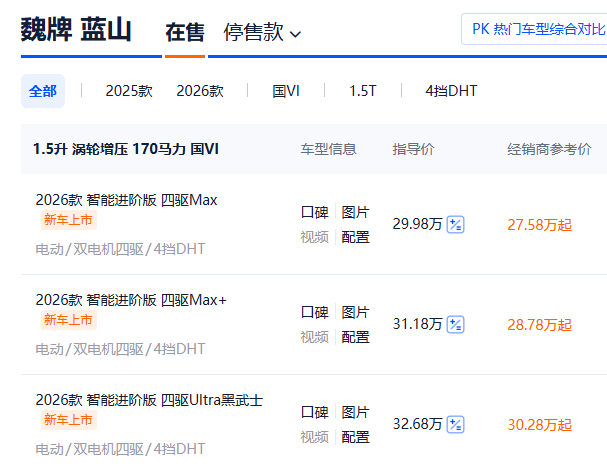Filter by 国VI emission standard
Image resolution: width=607 pixels, height=473 pixels.
click(286, 91)
